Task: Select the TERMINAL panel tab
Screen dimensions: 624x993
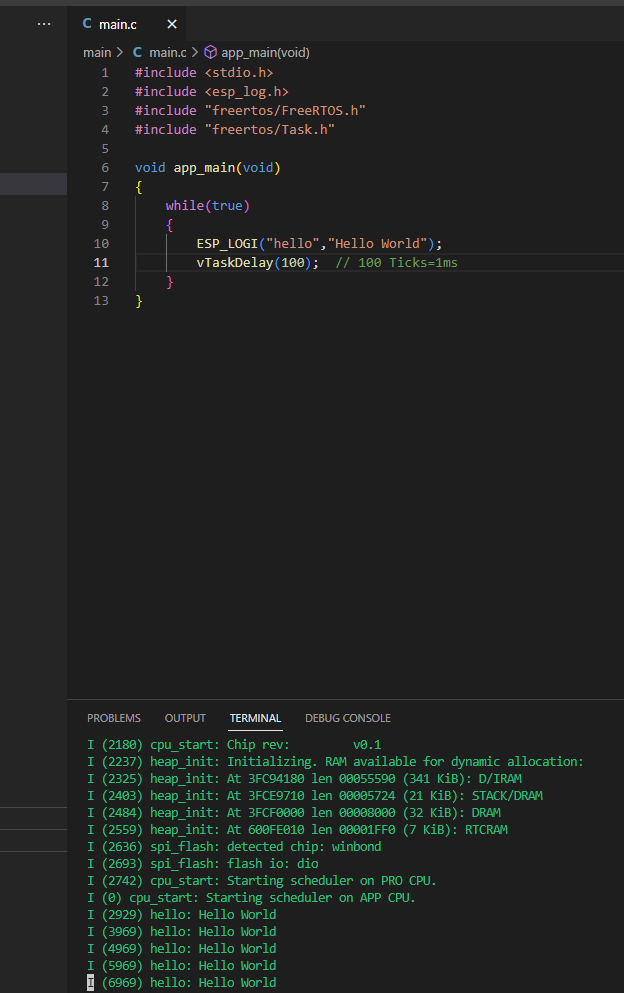Action: coord(255,718)
